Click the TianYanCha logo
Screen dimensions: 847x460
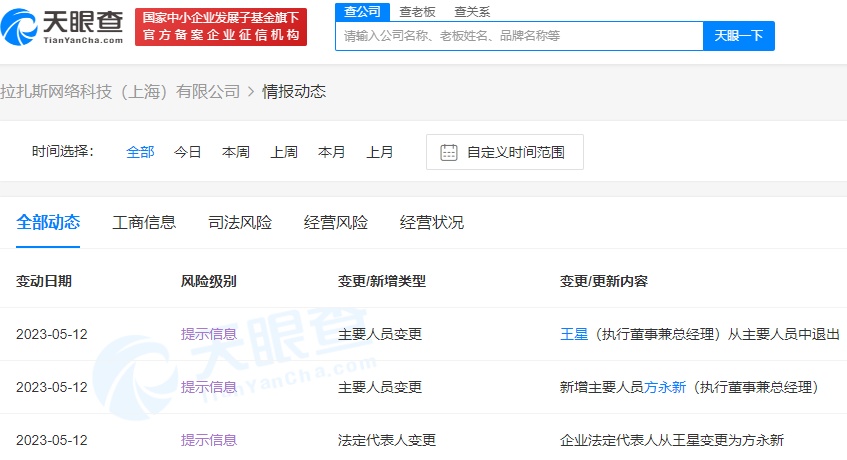click(x=62, y=26)
